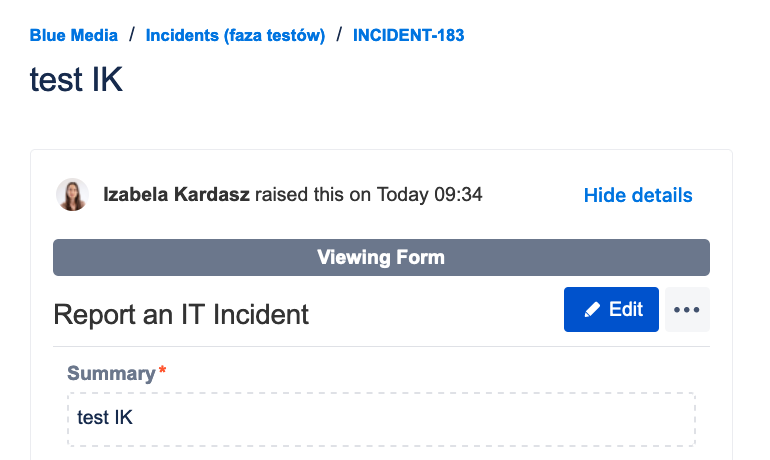Screen dimensions: 770x460
Task: Open the INCIDENT-183 breadcrumb link
Action: 408,35
